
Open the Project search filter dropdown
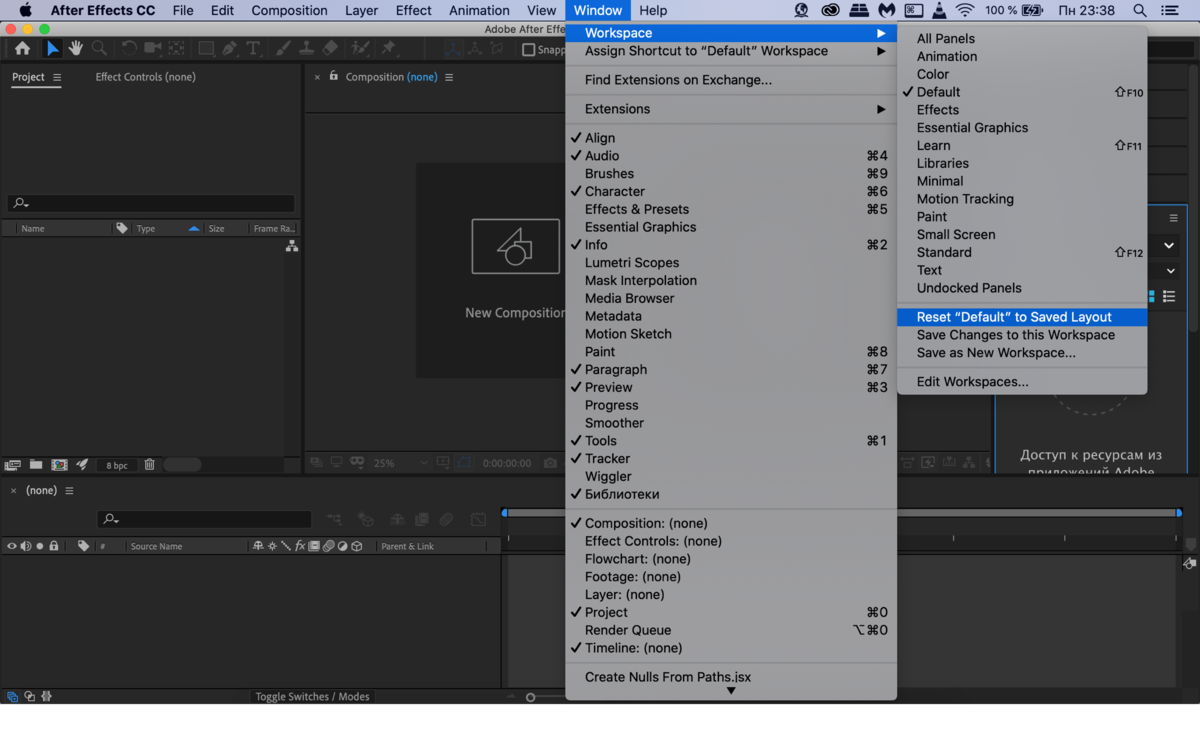(x=20, y=203)
